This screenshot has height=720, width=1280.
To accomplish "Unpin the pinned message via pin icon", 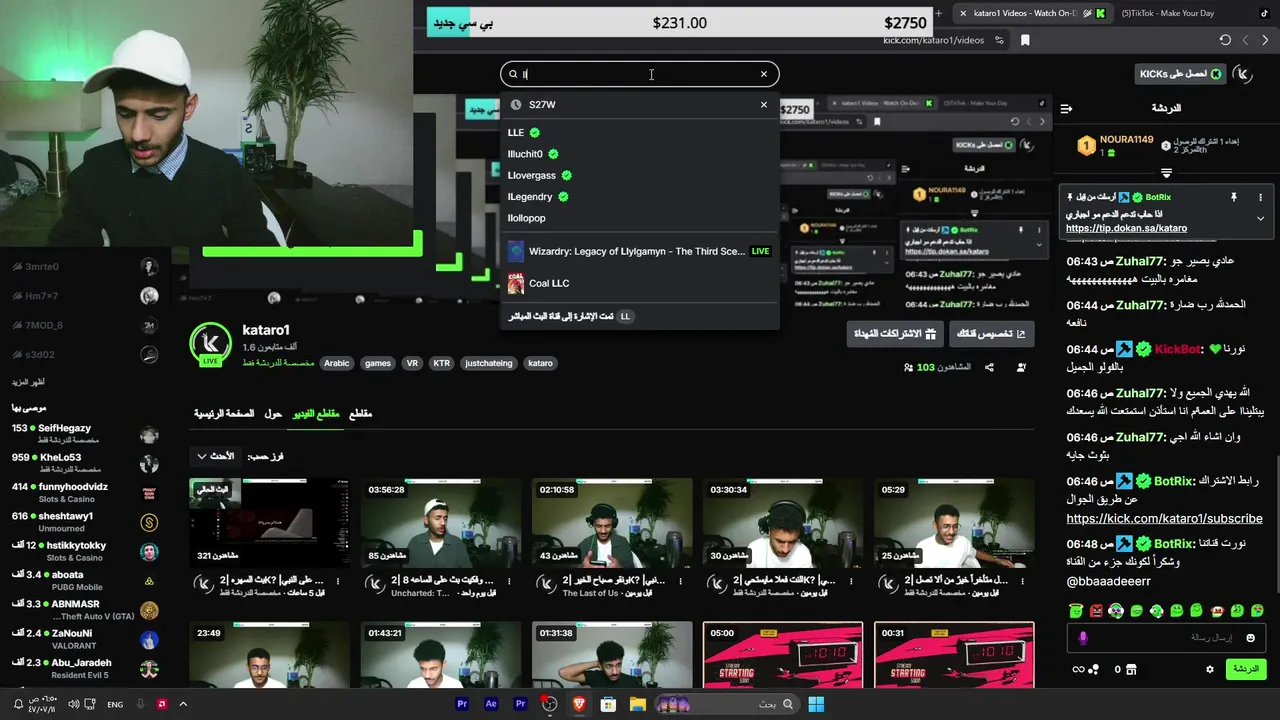I will 1234,197.
